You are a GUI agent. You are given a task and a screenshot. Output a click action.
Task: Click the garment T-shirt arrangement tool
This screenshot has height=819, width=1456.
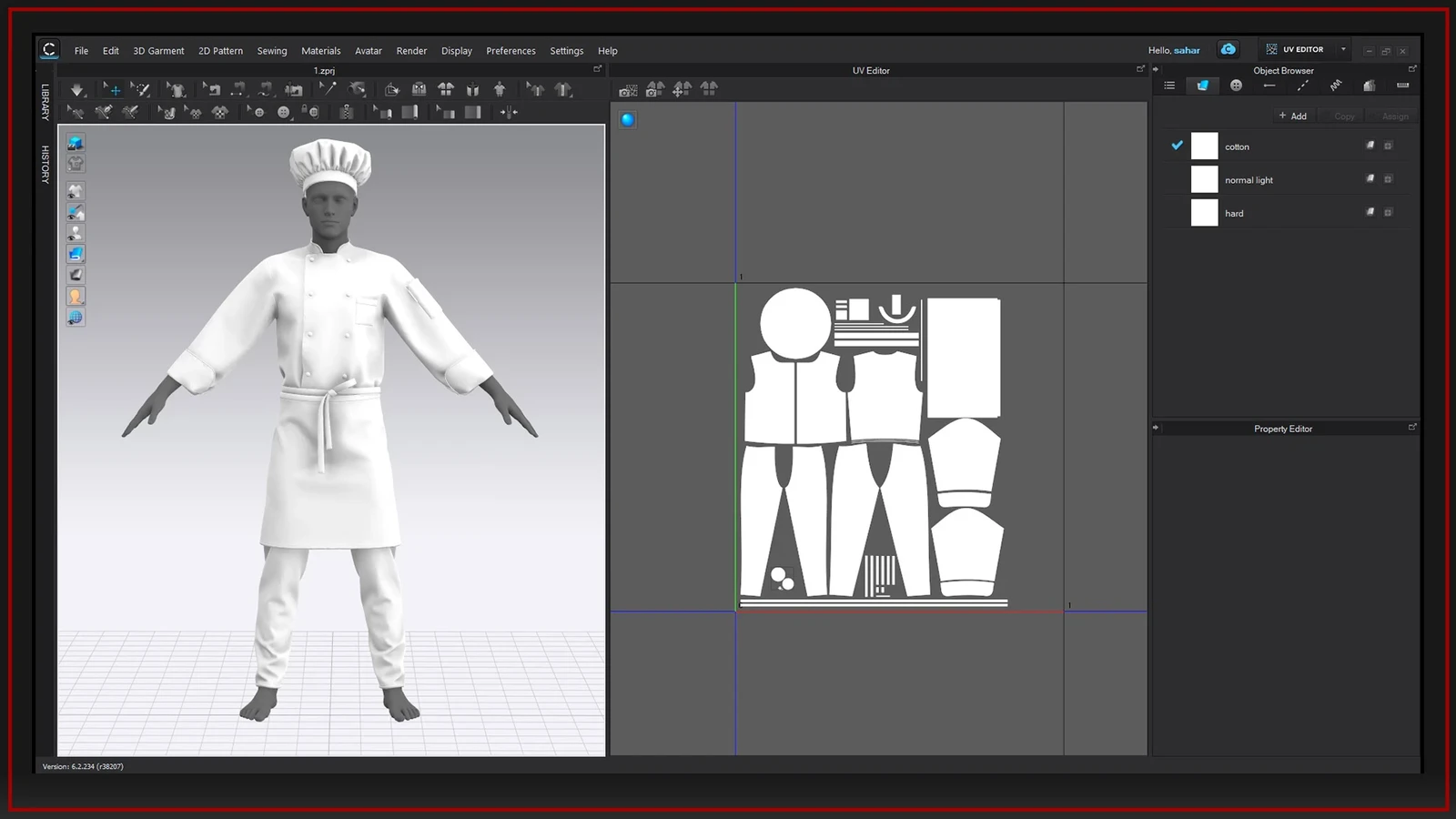(x=176, y=89)
